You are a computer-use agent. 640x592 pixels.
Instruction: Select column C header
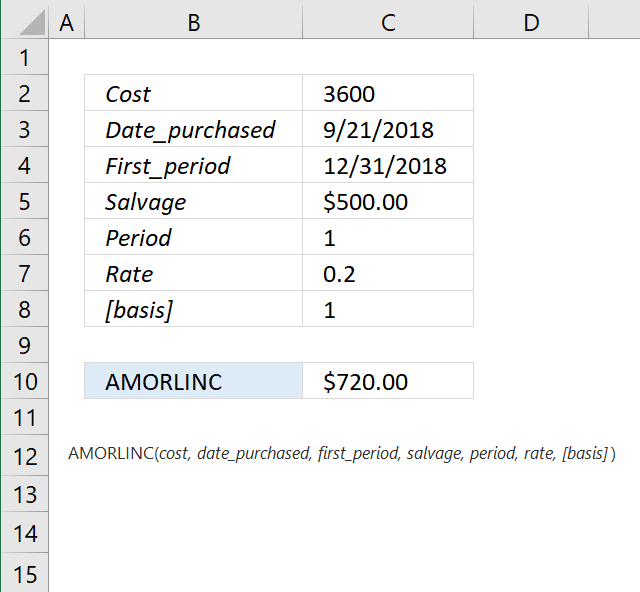click(x=388, y=22)
